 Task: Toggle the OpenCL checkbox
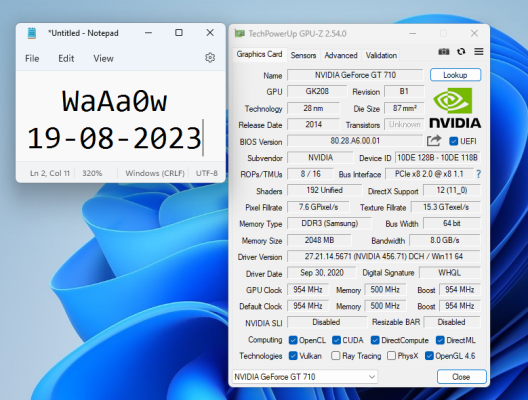click(x=293, y=340)
